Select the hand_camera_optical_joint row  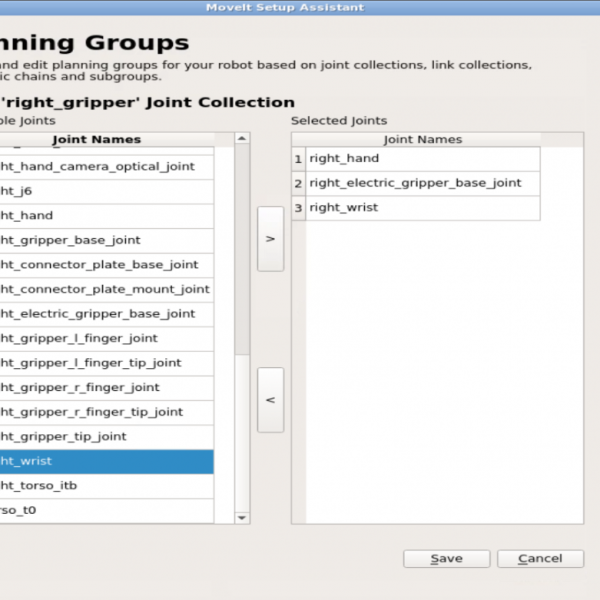[x=107, y=167]
